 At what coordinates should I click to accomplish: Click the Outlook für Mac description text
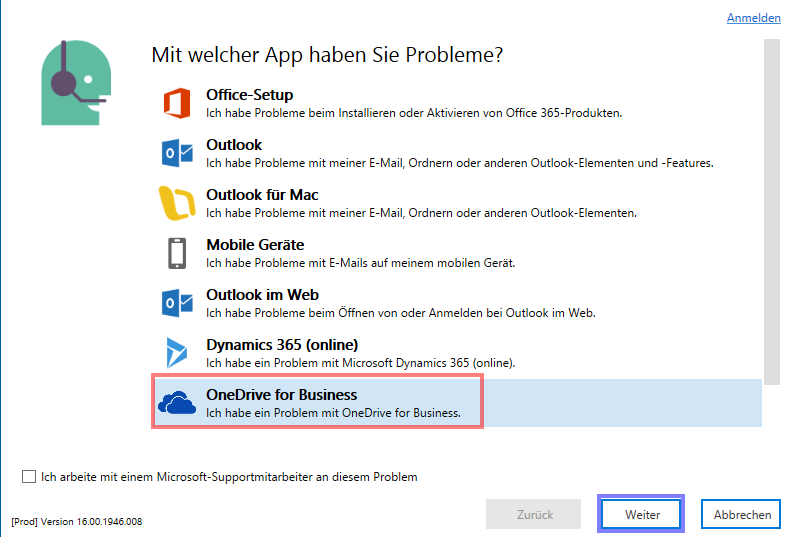[x=421, y=213]
